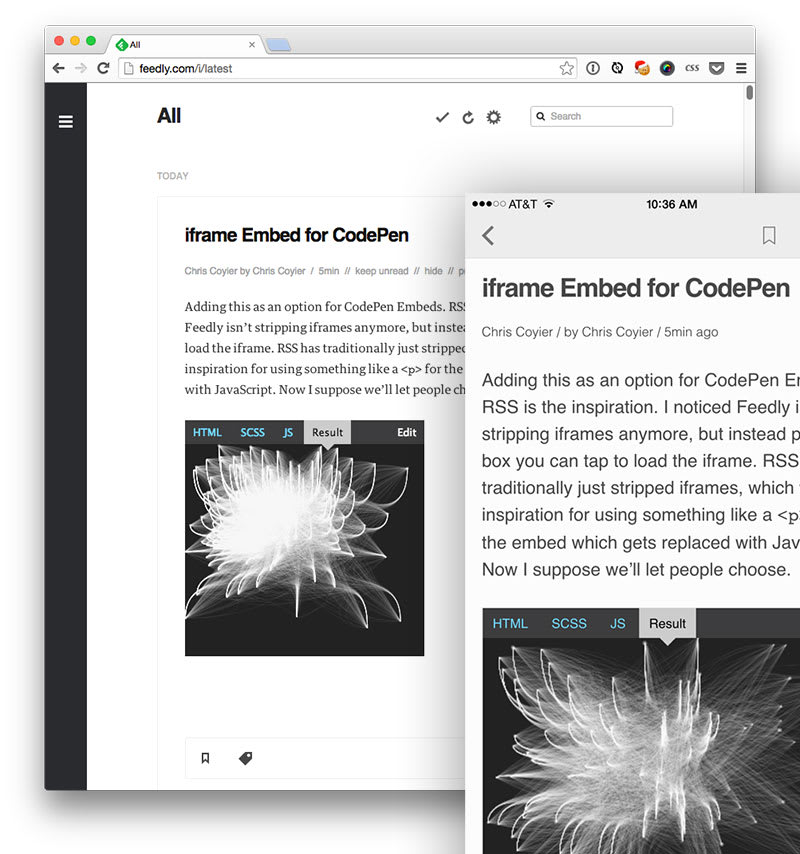
Task: Open the Feedly sidebar hamburger menu
Action: click(66, 121)
